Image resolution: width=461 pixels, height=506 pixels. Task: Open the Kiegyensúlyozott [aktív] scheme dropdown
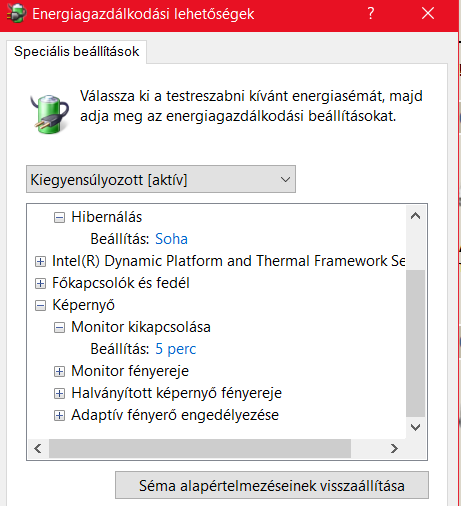161,179
